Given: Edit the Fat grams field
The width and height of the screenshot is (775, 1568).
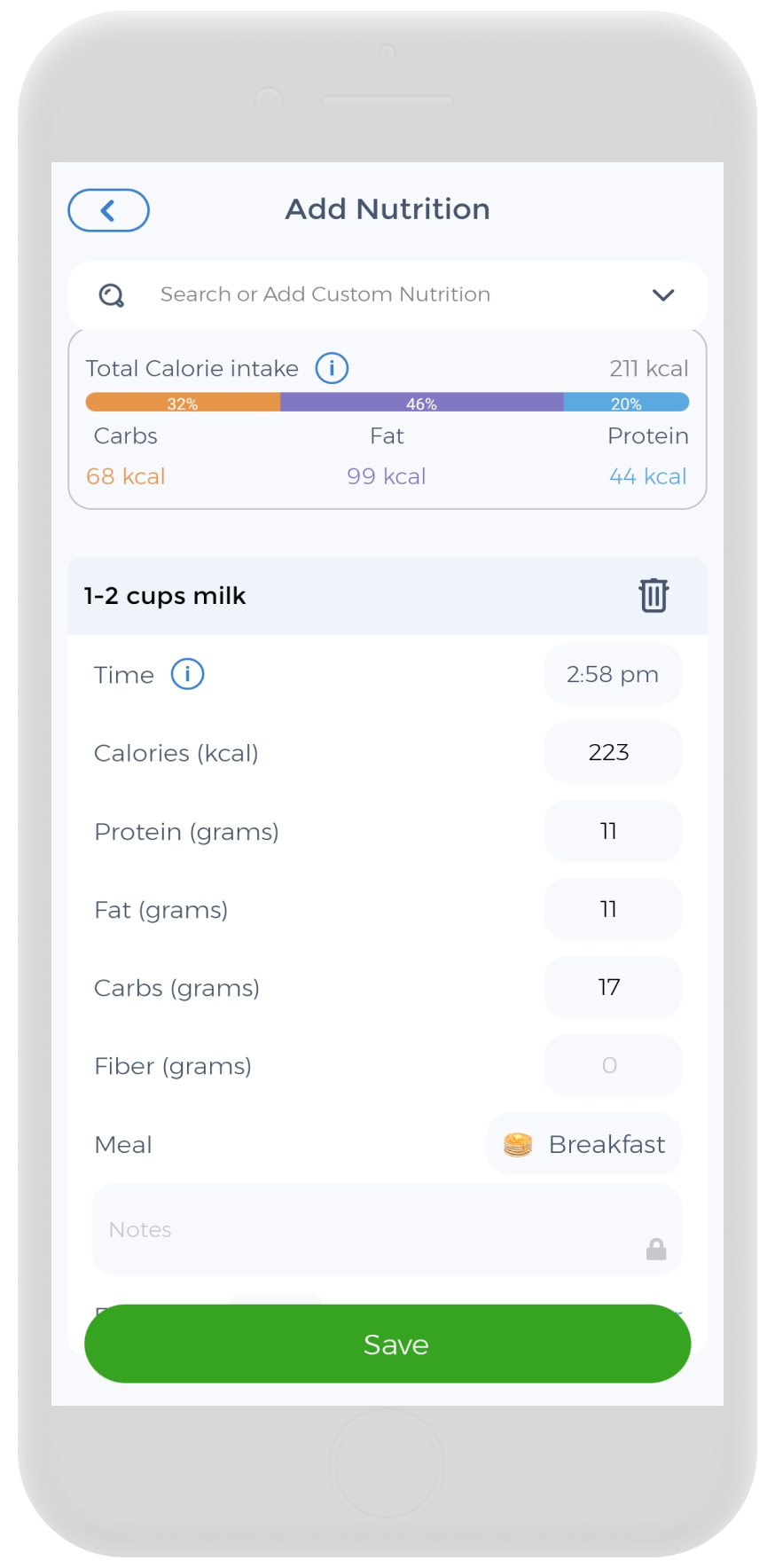Looking at the screenshot, I should pyautogui.click(x=613, y=909).
